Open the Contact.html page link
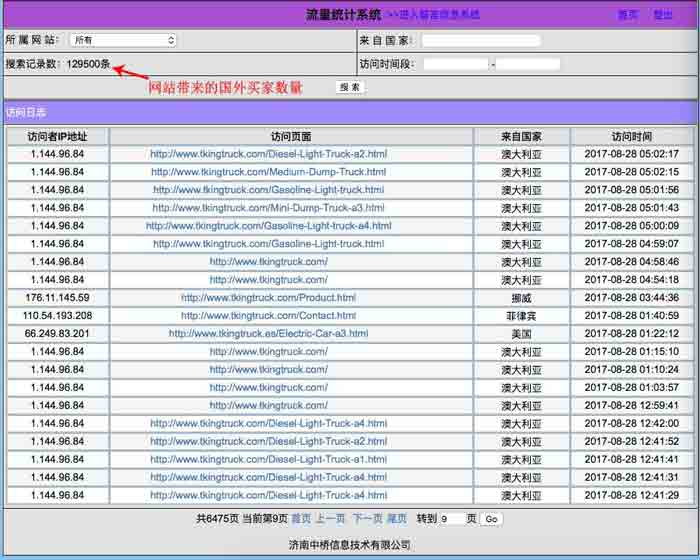The width and height of the screenshot is (700, 560). [268, 316]
